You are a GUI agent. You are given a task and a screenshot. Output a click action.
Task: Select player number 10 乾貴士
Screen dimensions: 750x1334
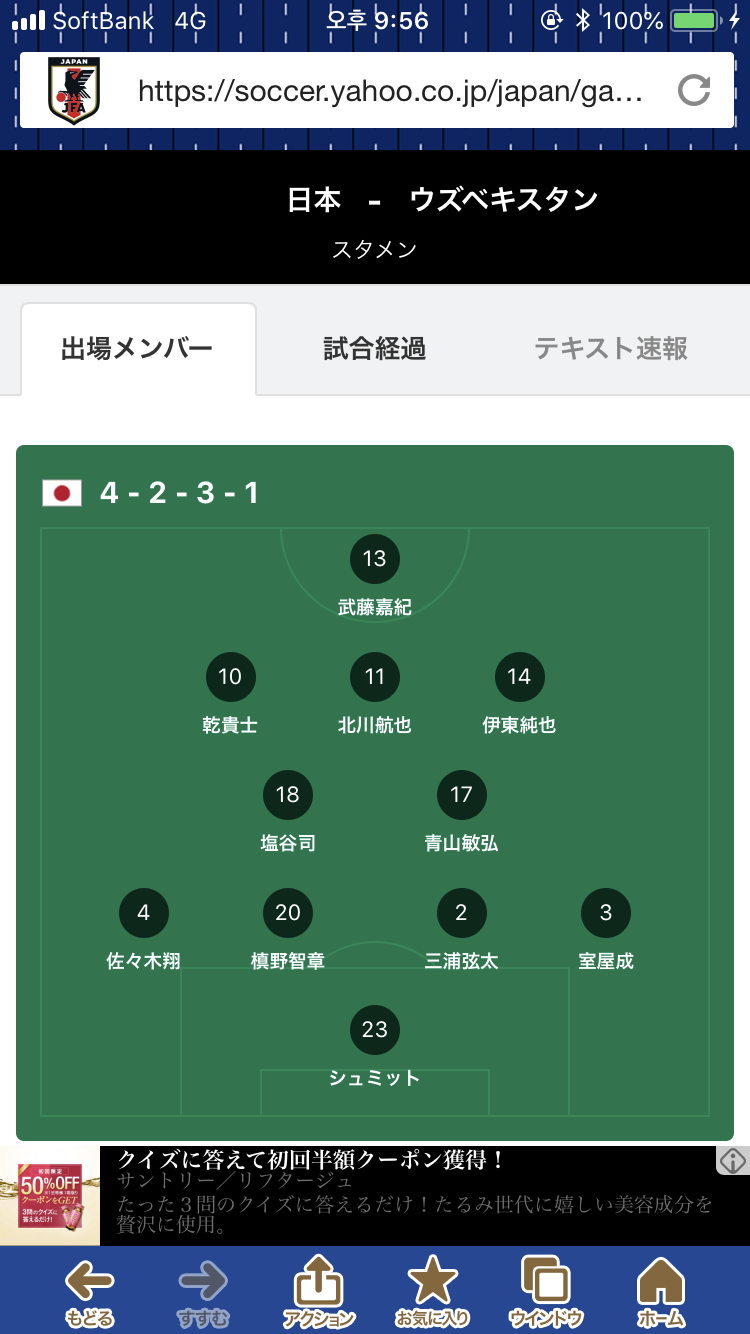point(230,677)
